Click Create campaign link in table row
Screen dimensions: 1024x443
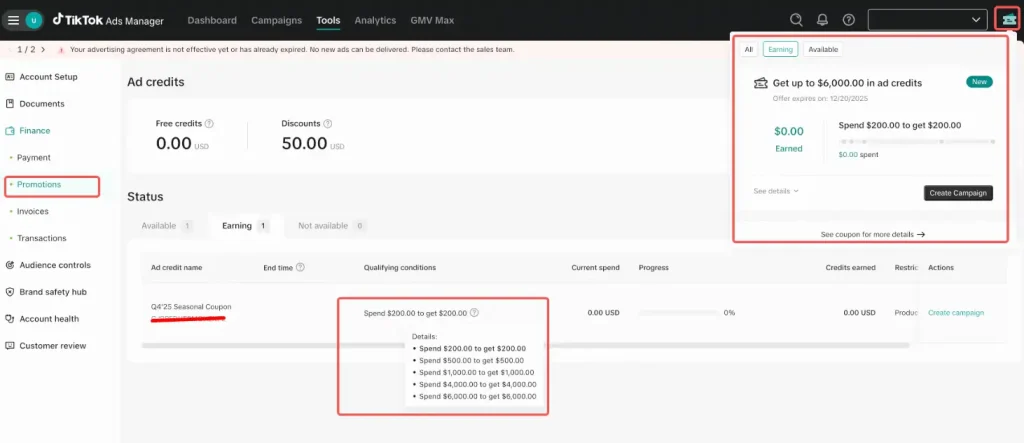click(x=956, y=312)
